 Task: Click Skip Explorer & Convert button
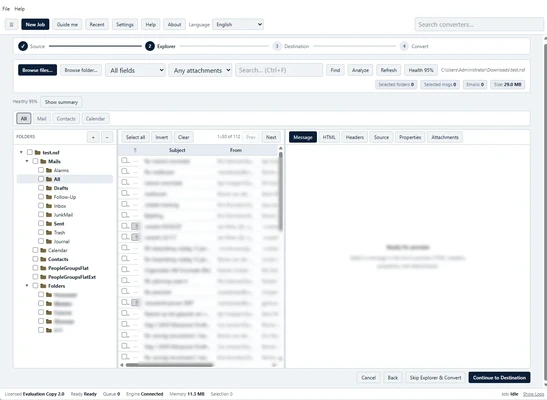pos(435,378)
